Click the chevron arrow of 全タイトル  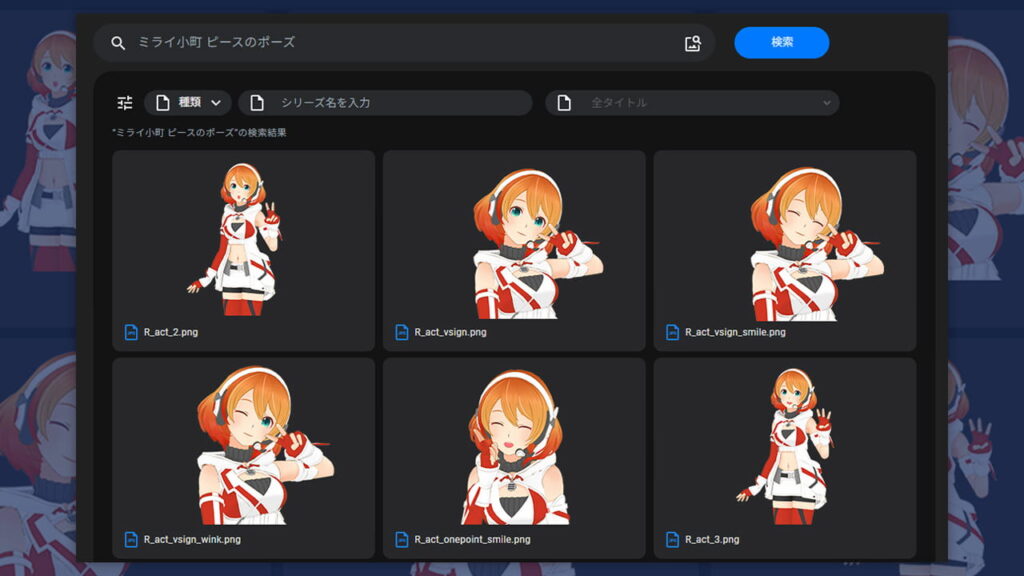pyautogui.click(x=826, y=103)
